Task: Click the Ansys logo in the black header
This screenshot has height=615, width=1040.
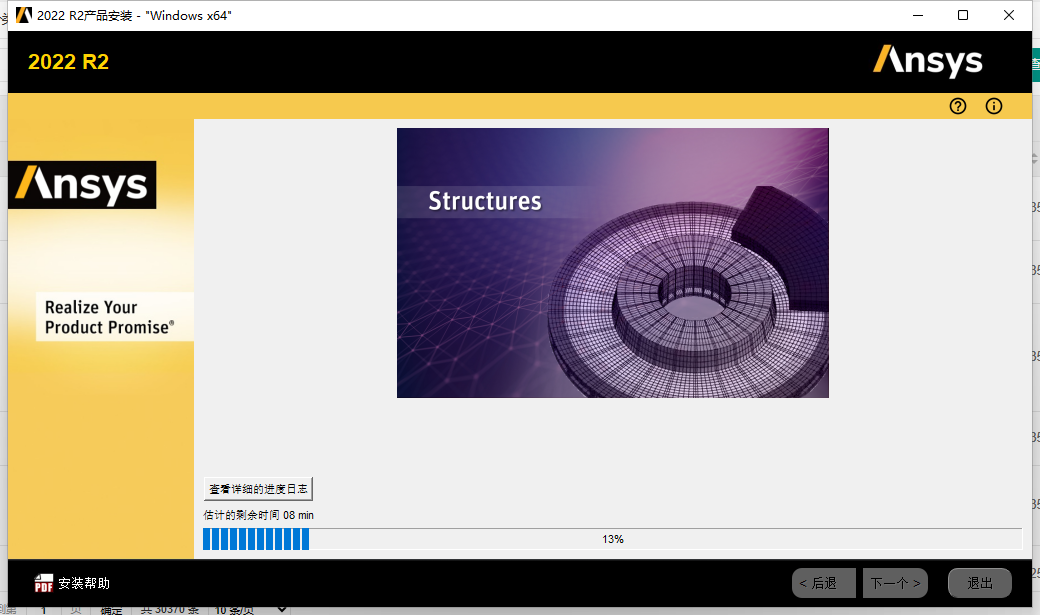Action: coord(928,61)
